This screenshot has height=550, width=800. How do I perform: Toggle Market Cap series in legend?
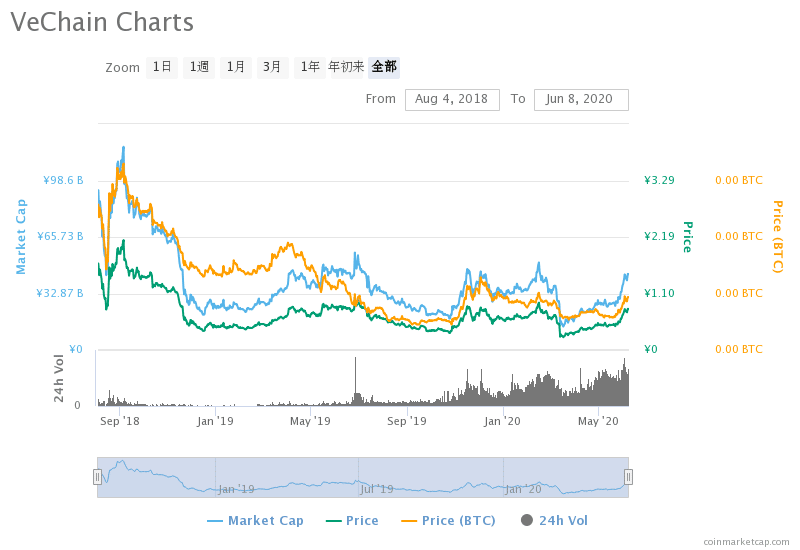[256, 520]
